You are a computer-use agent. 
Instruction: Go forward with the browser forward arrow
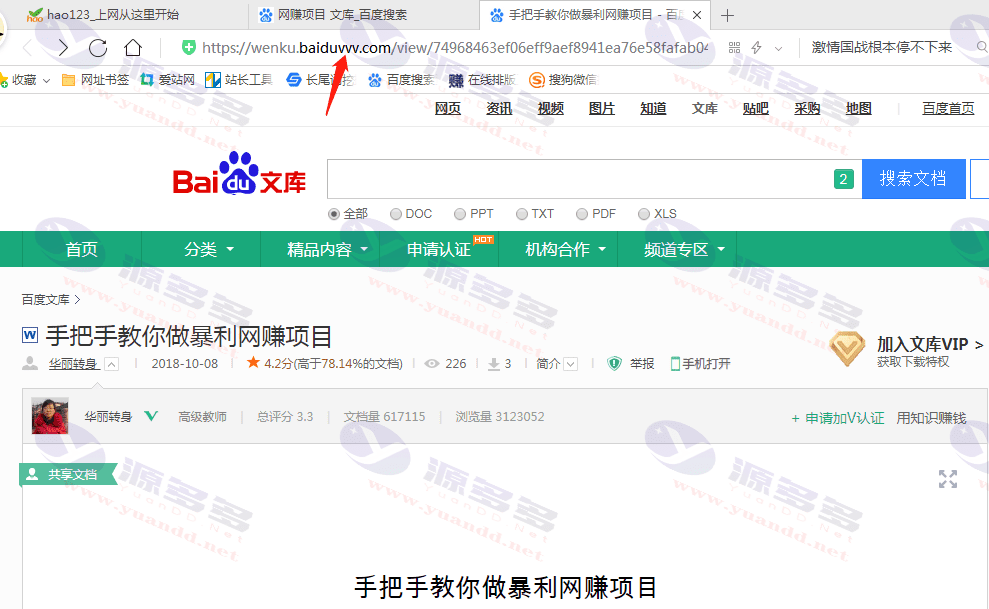(x=62, y=47)
